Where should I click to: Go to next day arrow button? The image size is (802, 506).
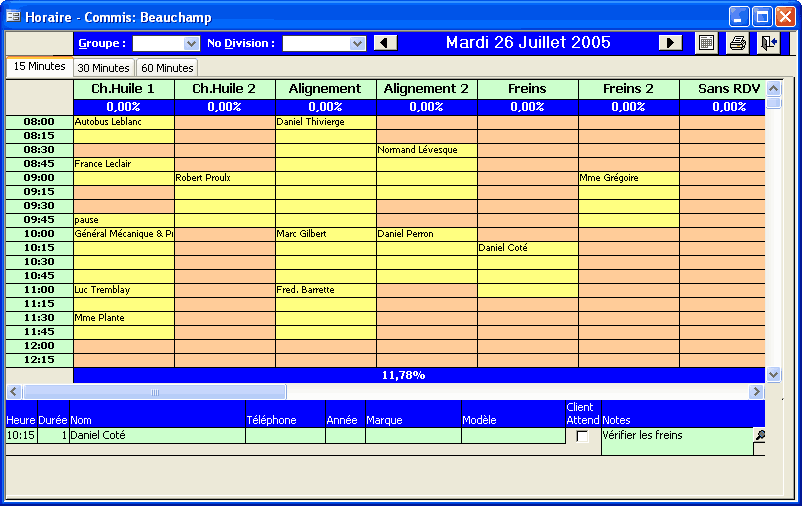click(670, 42)
